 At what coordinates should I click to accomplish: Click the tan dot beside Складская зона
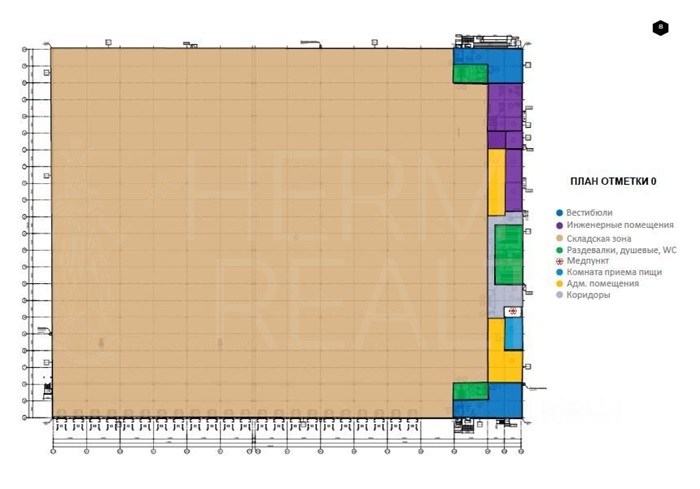(560, 237)
